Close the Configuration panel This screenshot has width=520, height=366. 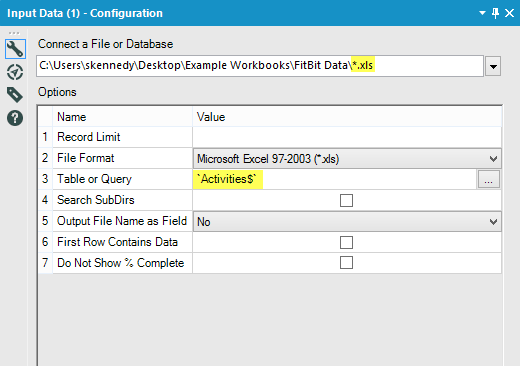pos(509,13)
